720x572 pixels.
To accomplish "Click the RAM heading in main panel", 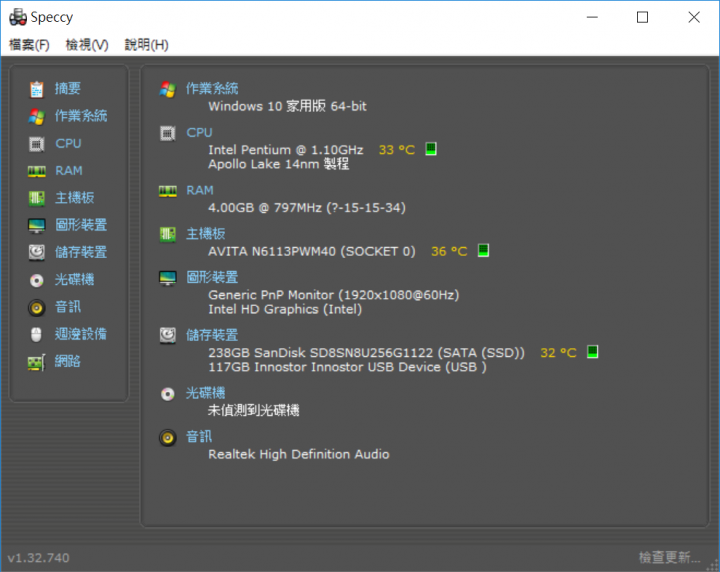I will [x=200, y=191].
